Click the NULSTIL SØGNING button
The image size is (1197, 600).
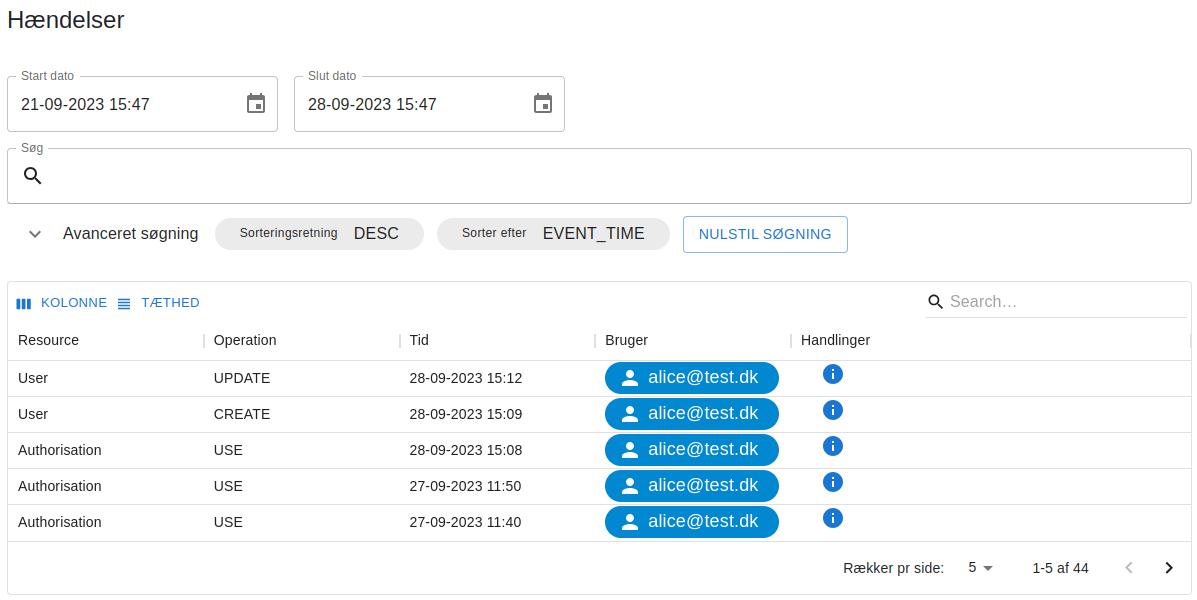765,234
